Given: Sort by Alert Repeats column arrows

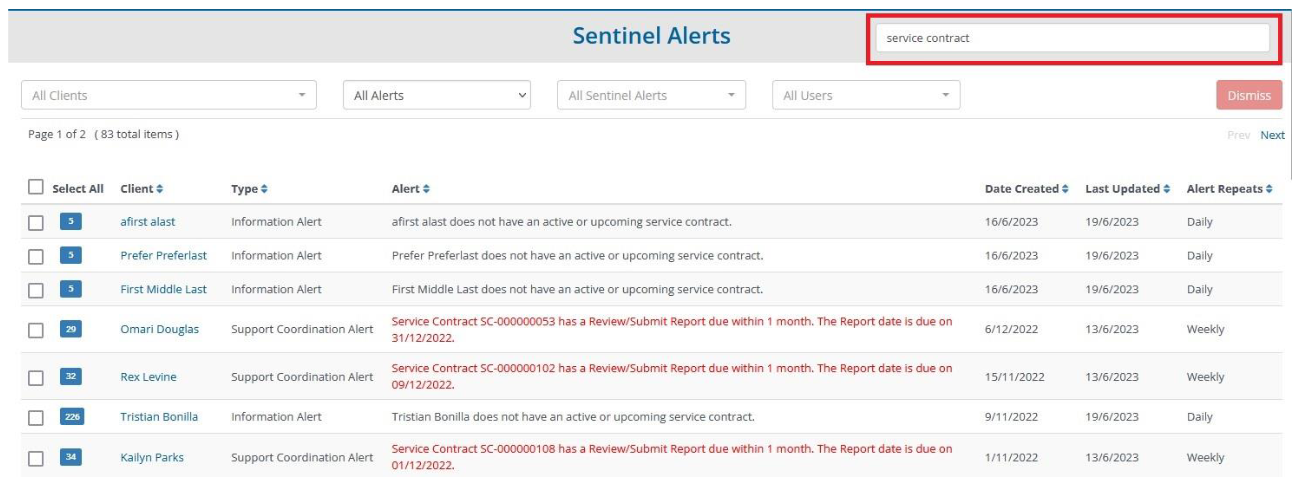Looking at the screenshot, I should coord(1269,189).
